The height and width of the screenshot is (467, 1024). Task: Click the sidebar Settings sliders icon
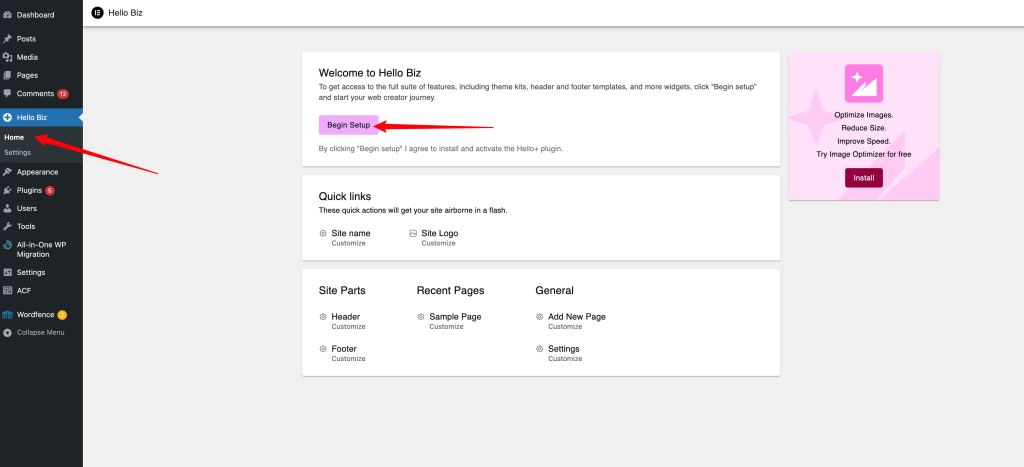pyautogui.click(x=7, y=272)
